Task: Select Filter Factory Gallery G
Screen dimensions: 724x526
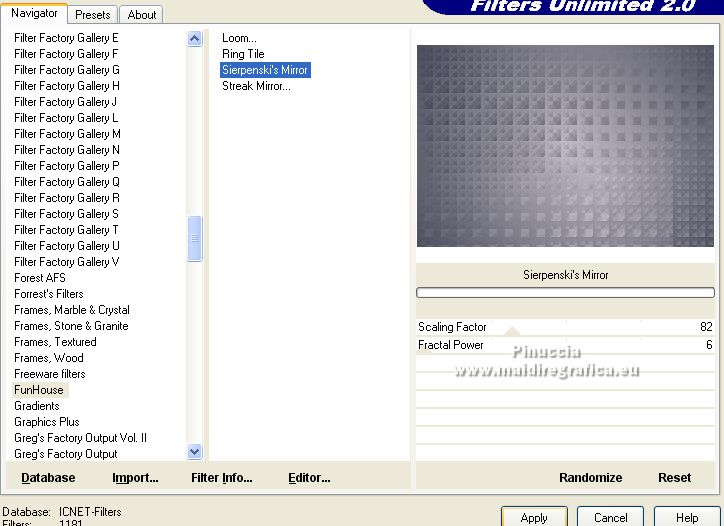Action: tap(67, 70)
